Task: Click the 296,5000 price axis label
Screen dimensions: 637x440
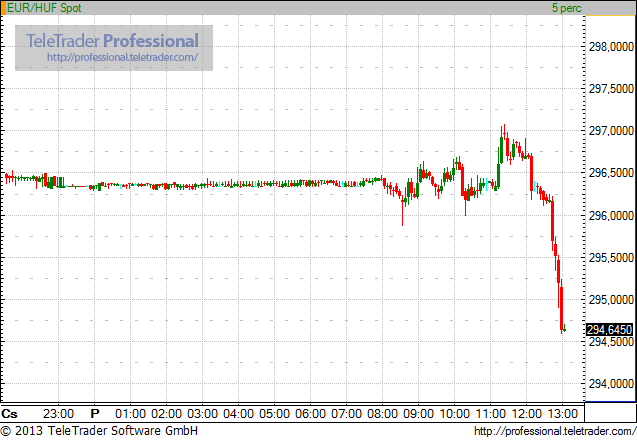Action: point(611,173)
